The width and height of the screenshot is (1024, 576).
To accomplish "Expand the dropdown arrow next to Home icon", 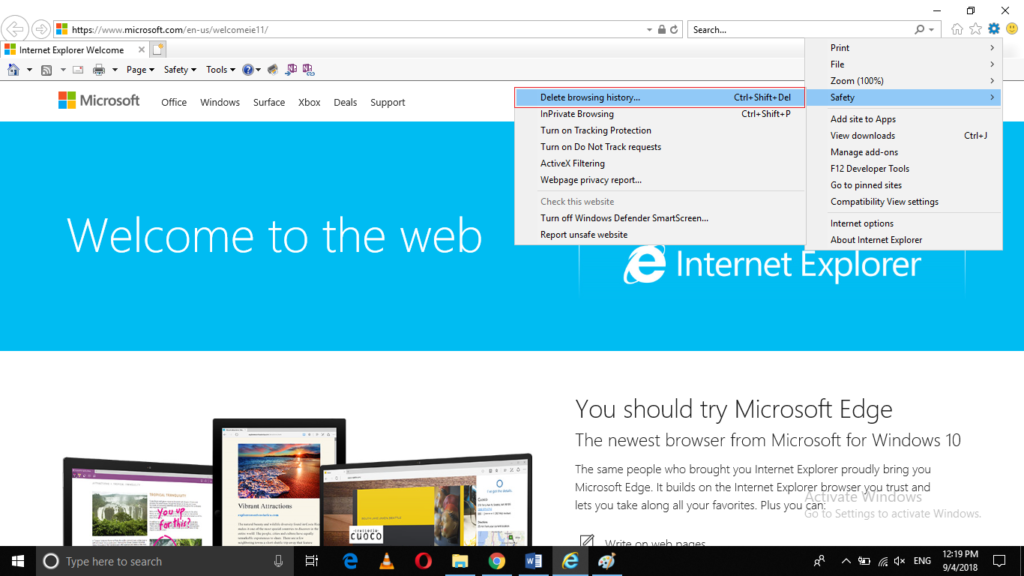I will click(x=29, y=70).
